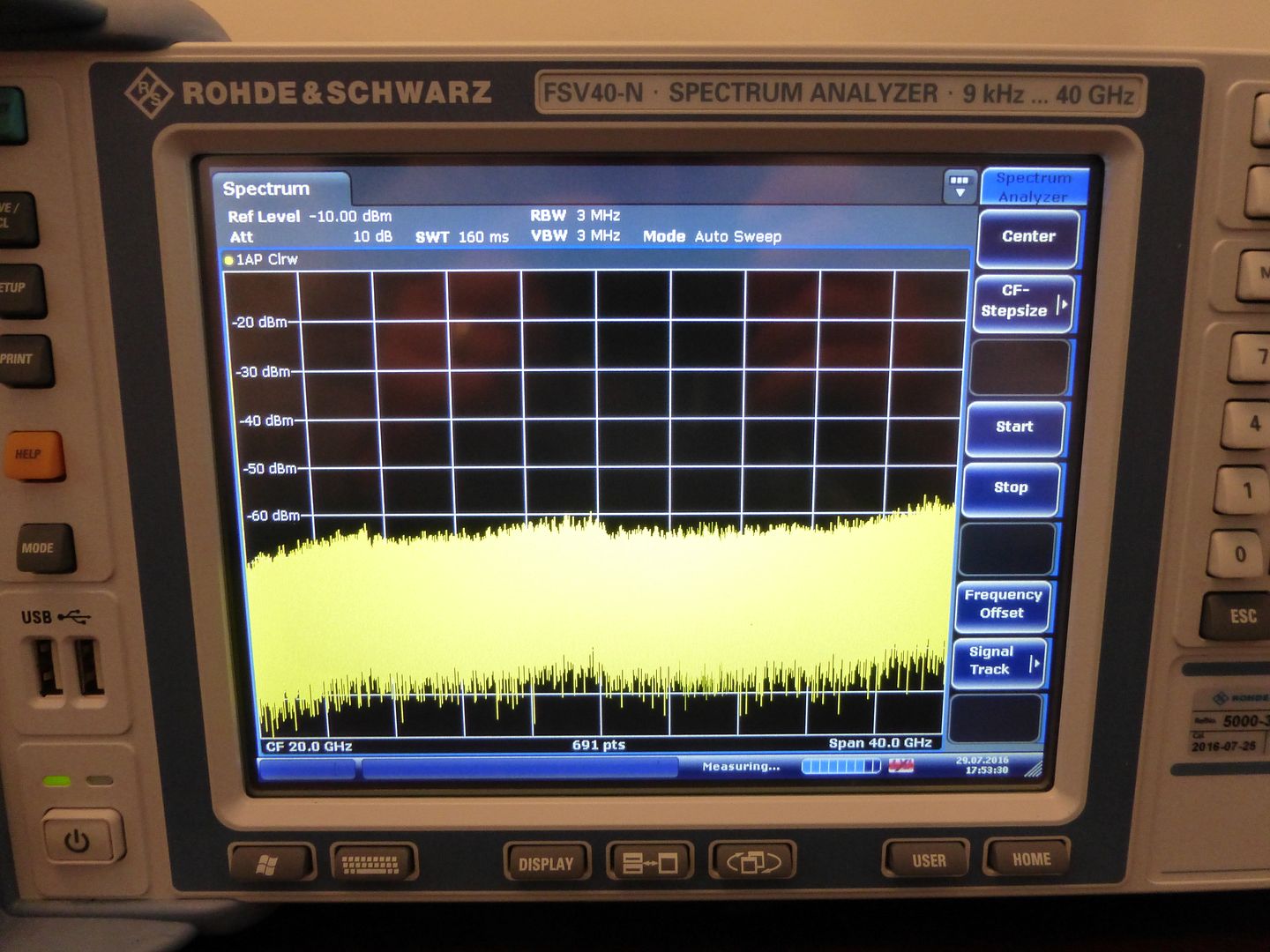The width and height of the screenshot is (1270, 952).
Task: Click the -60 dBm axis label
Action: (x=273, y=516)
